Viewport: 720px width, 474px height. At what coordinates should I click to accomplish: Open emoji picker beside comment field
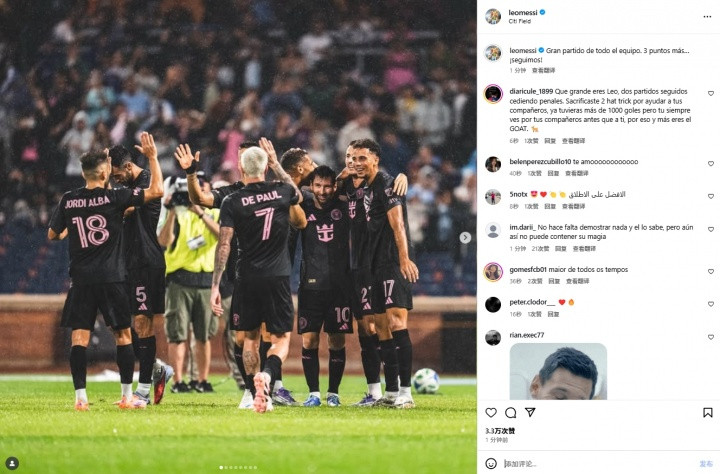coord(491,463)
